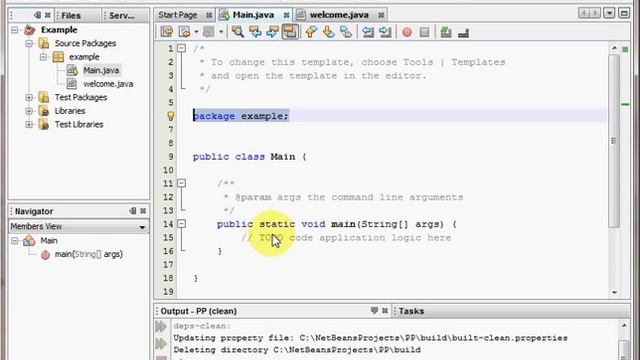Open the editor documents drop-down list

609,13
